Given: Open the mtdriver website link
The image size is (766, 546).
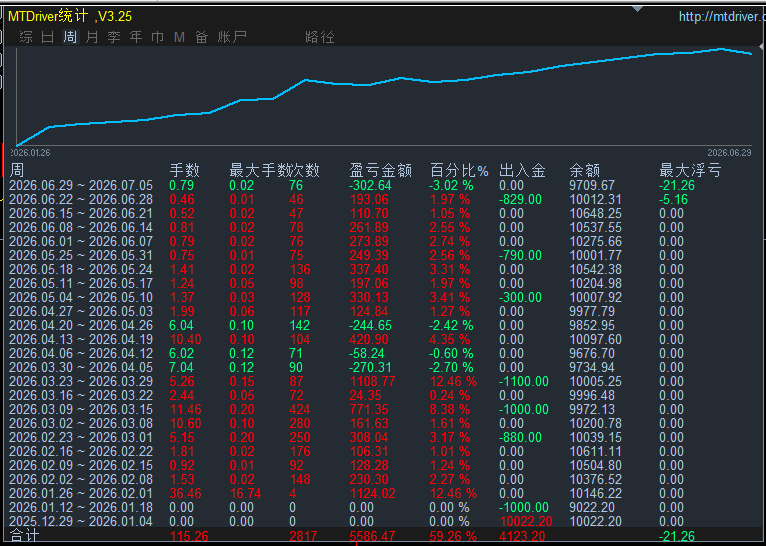Looking at the screenshot, I should (722, 17).
